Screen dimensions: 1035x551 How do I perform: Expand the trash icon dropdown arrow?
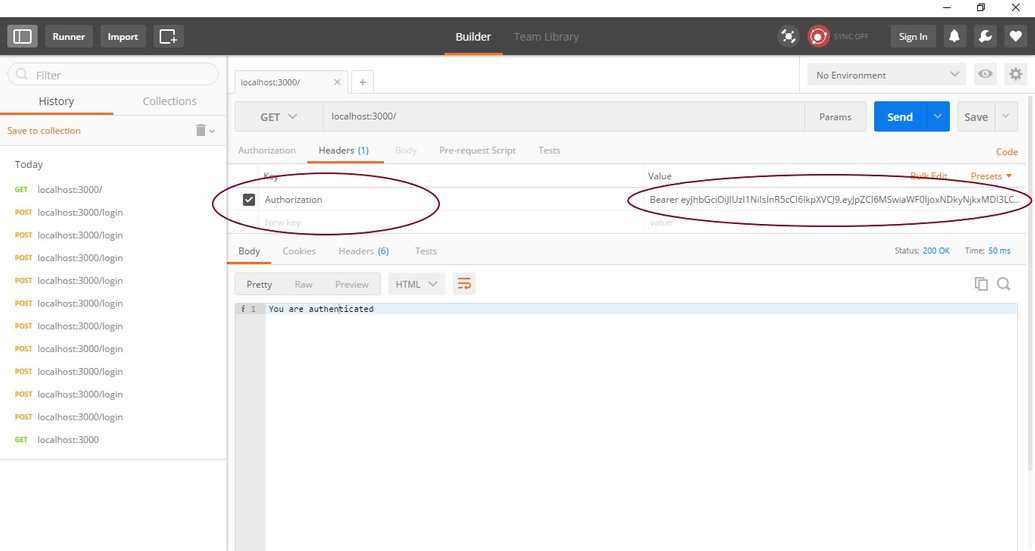point(212,131)
